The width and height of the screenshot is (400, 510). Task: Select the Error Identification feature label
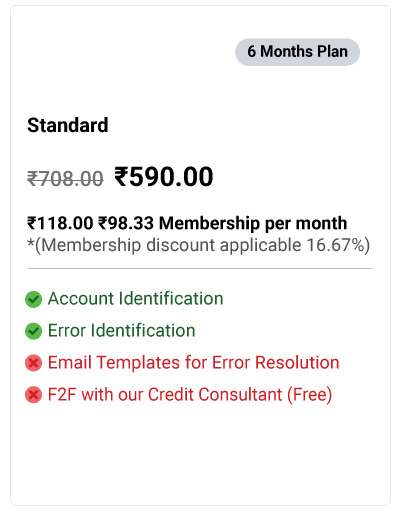click(x=122, y=330)
